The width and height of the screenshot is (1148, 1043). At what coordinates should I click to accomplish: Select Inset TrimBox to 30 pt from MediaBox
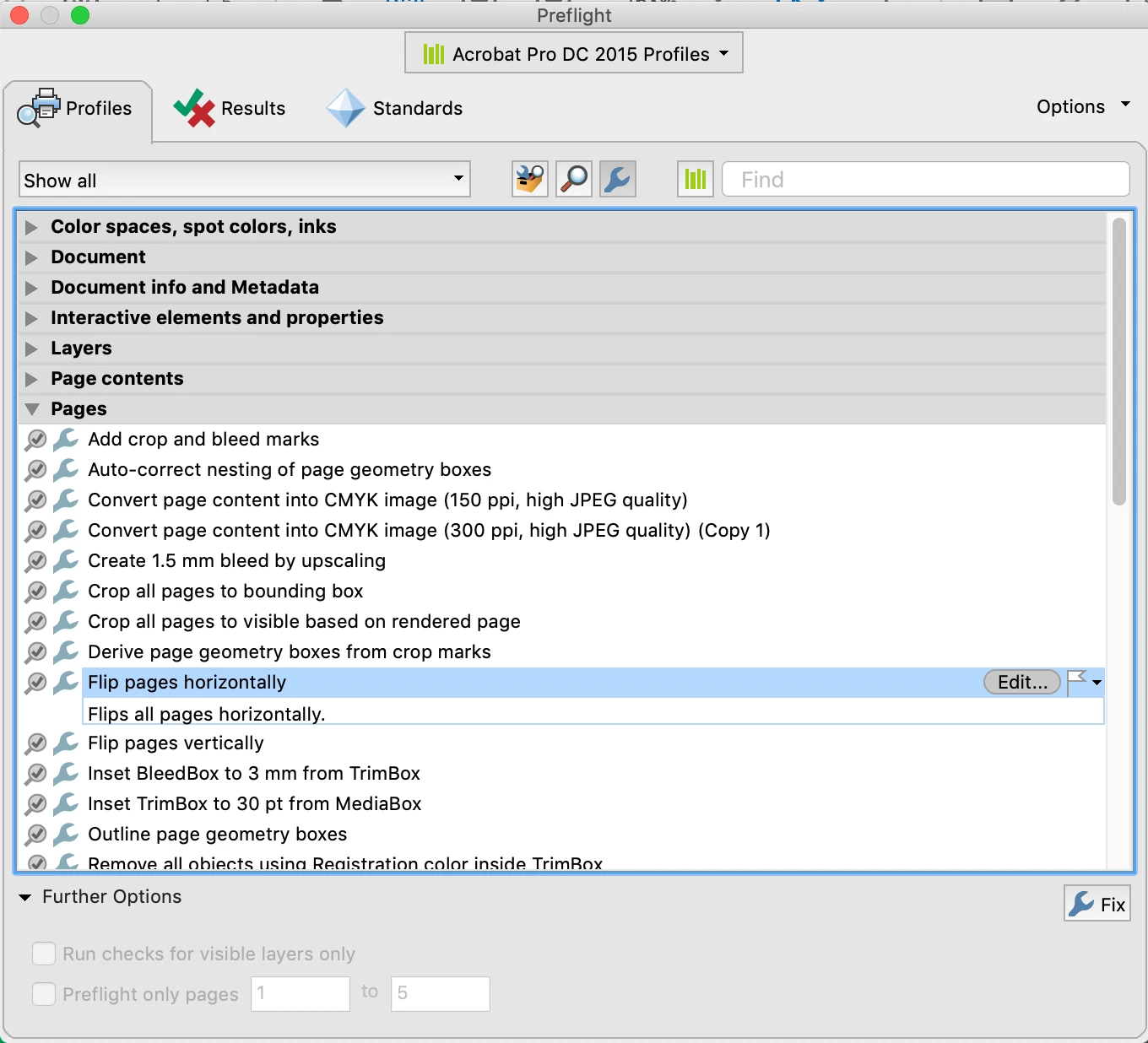tap(255, 803)
